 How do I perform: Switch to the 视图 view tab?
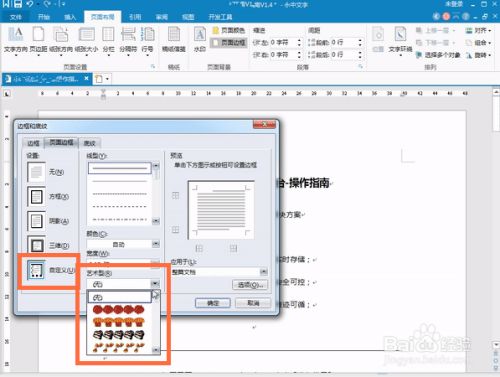(188, 17)
